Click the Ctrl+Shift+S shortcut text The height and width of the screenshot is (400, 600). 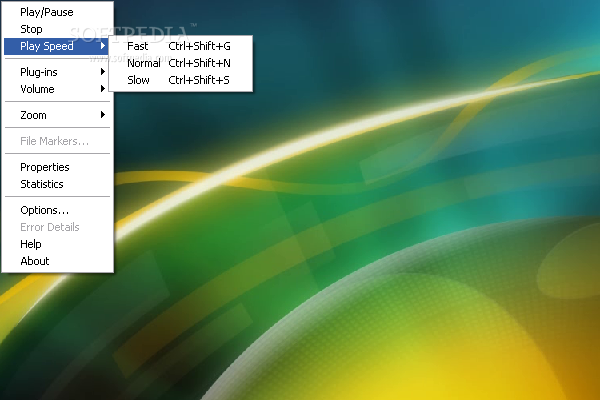coord(199,80)
